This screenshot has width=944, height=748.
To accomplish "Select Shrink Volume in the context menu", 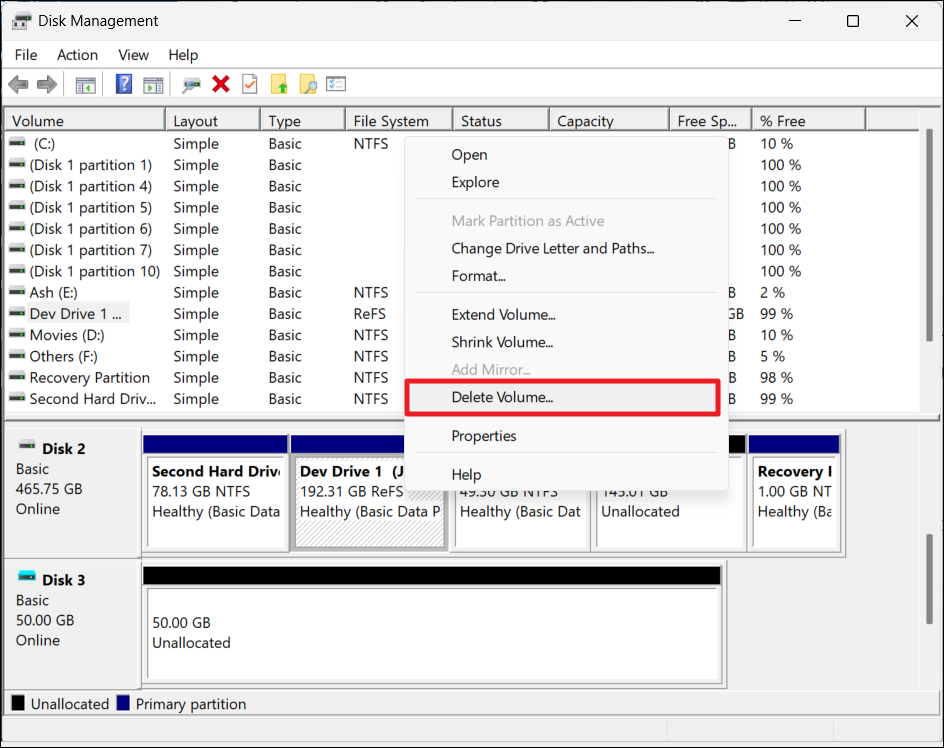I will 502,342.
